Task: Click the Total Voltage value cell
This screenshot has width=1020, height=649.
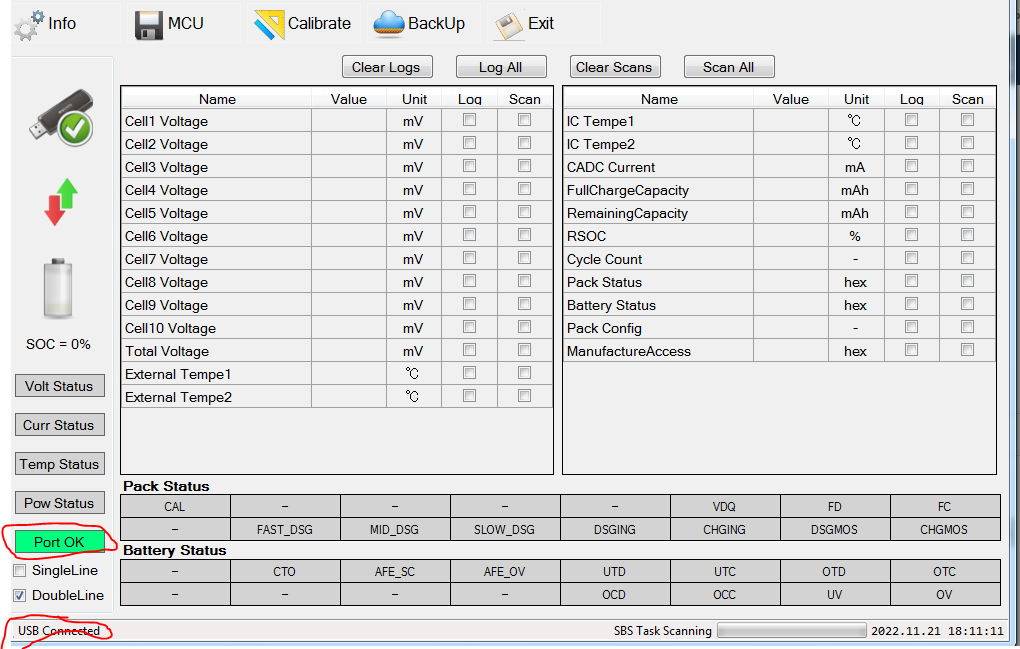Action: click(x=349, y=351)
